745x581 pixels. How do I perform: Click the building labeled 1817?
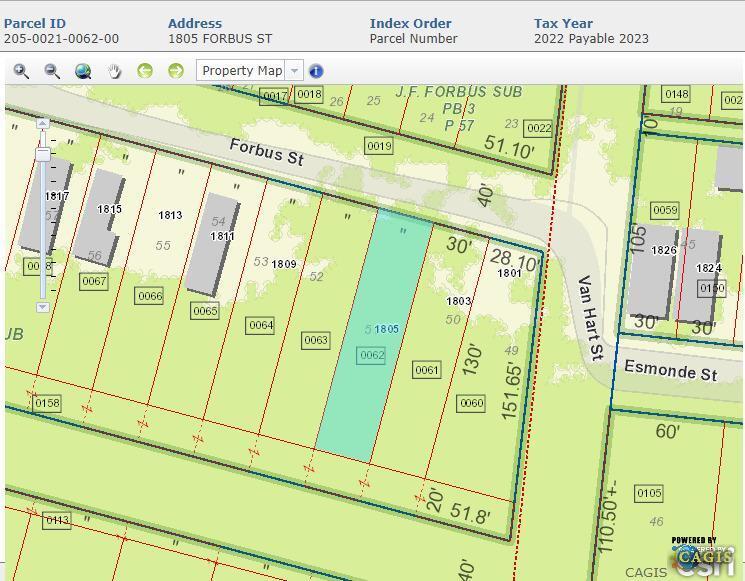pos(46,204)
